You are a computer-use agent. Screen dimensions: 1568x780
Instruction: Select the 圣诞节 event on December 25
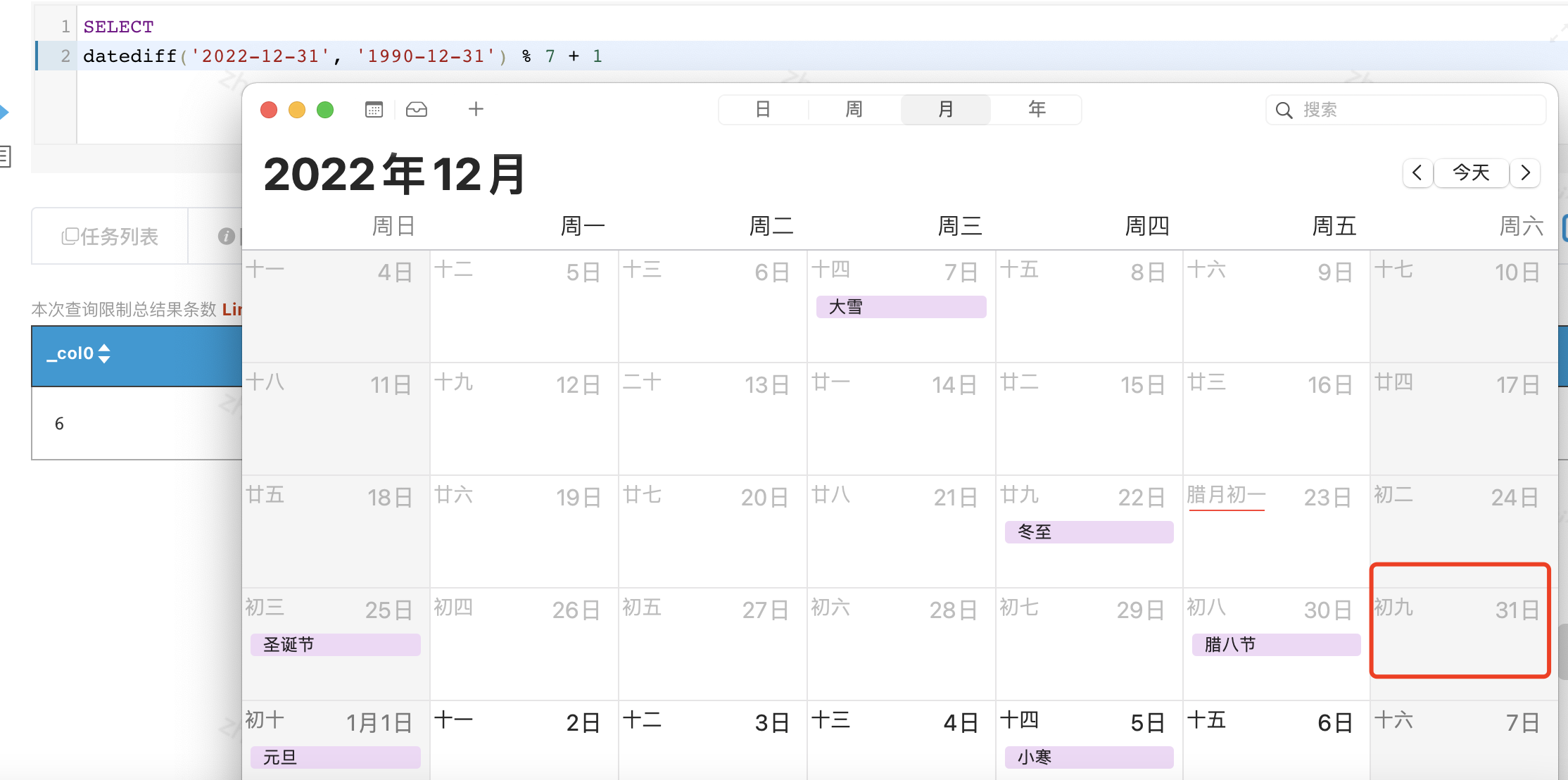tap(335, 645)
